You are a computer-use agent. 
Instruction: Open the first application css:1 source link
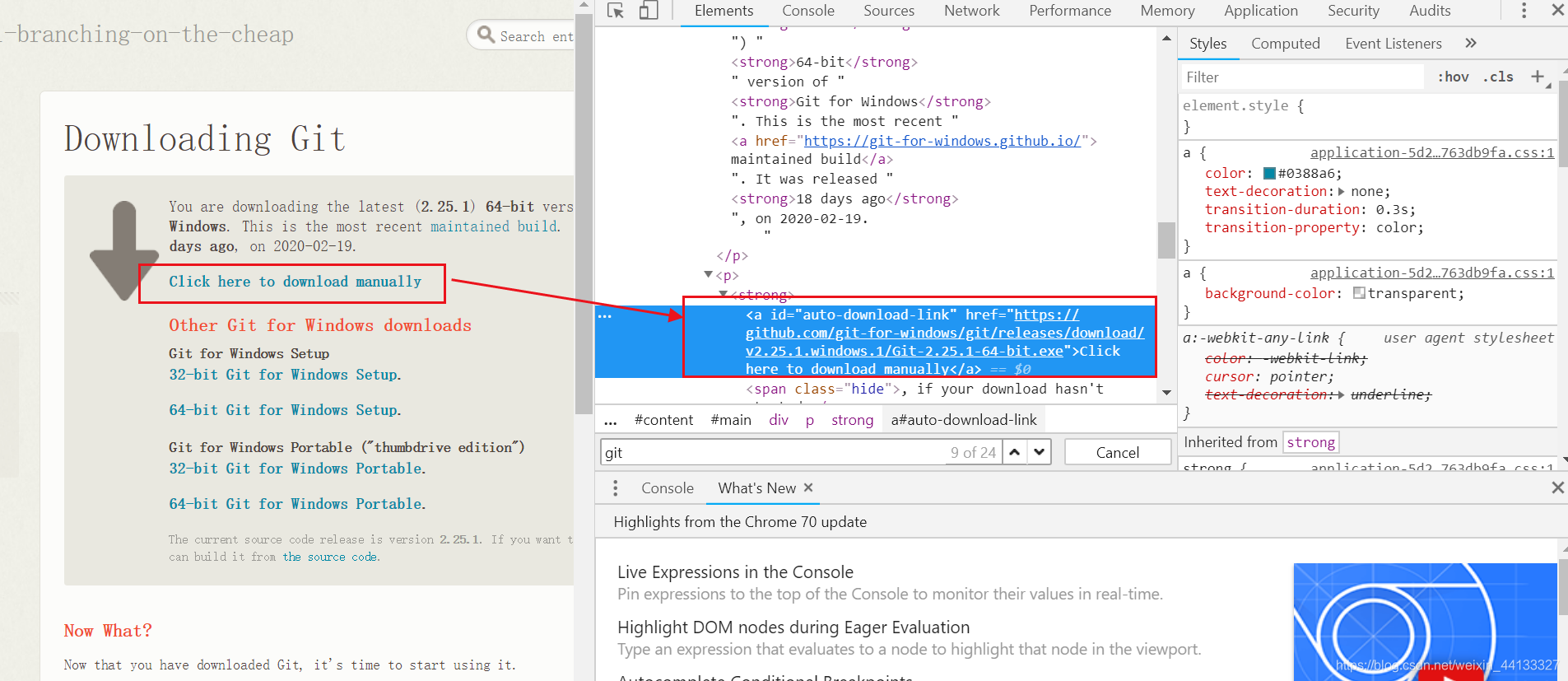(1432, 152)
